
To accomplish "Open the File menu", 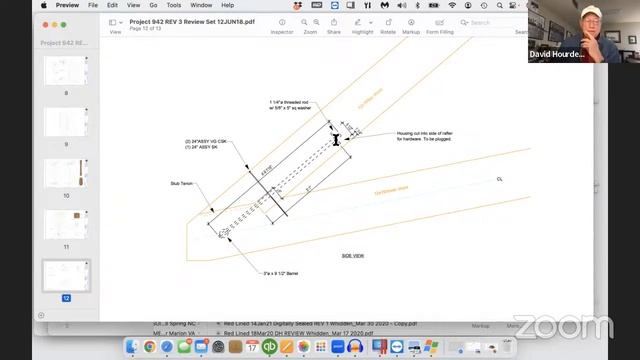I will pos(93,5).
